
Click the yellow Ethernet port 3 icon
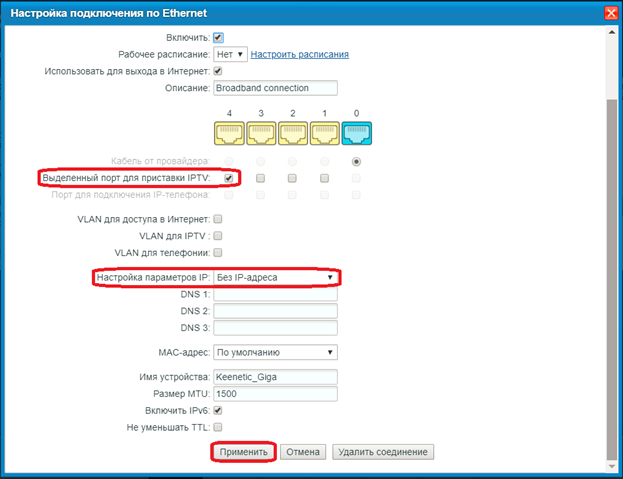point(261,134)
